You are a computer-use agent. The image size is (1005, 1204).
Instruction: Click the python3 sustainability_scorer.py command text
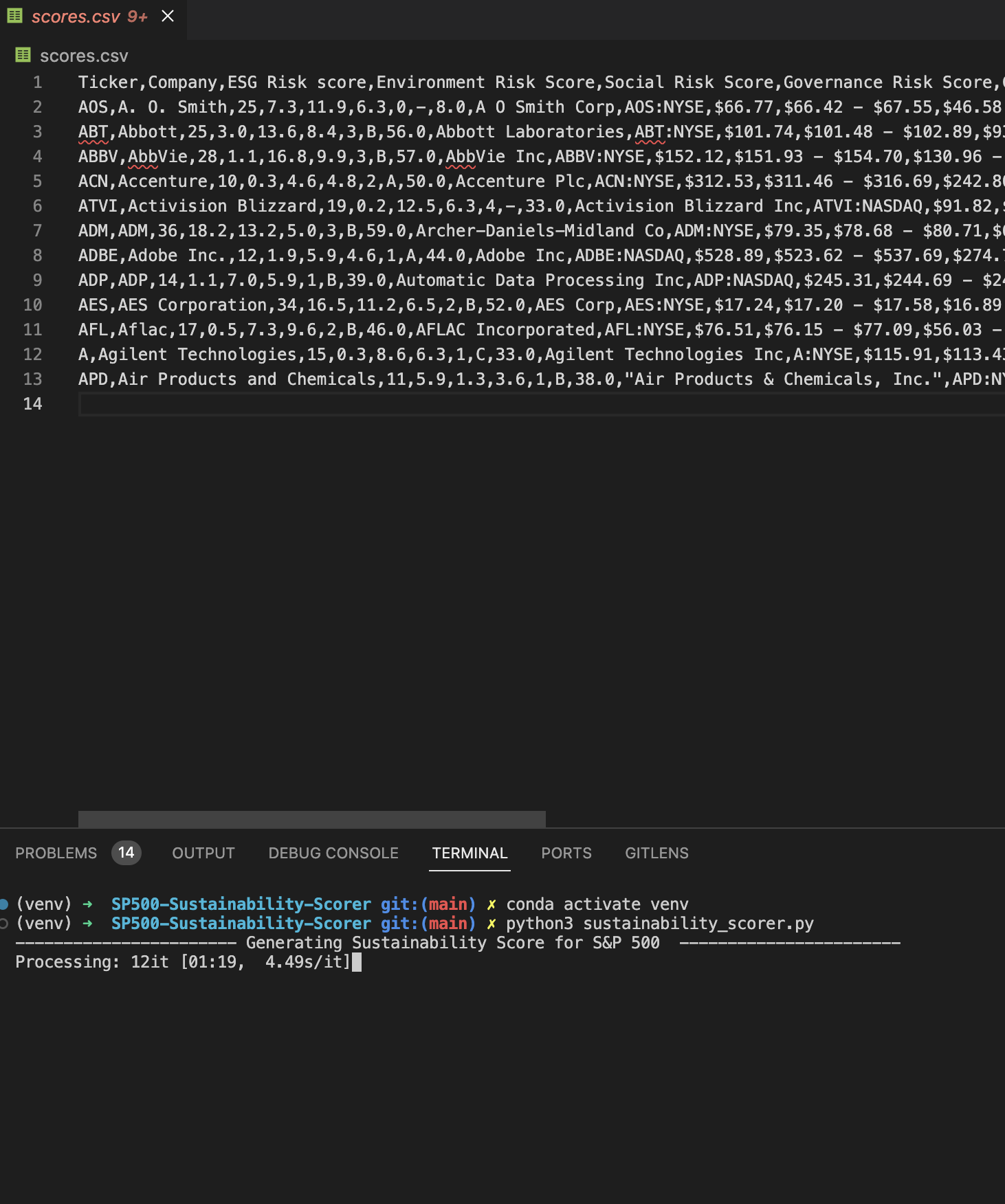(660, 924)
